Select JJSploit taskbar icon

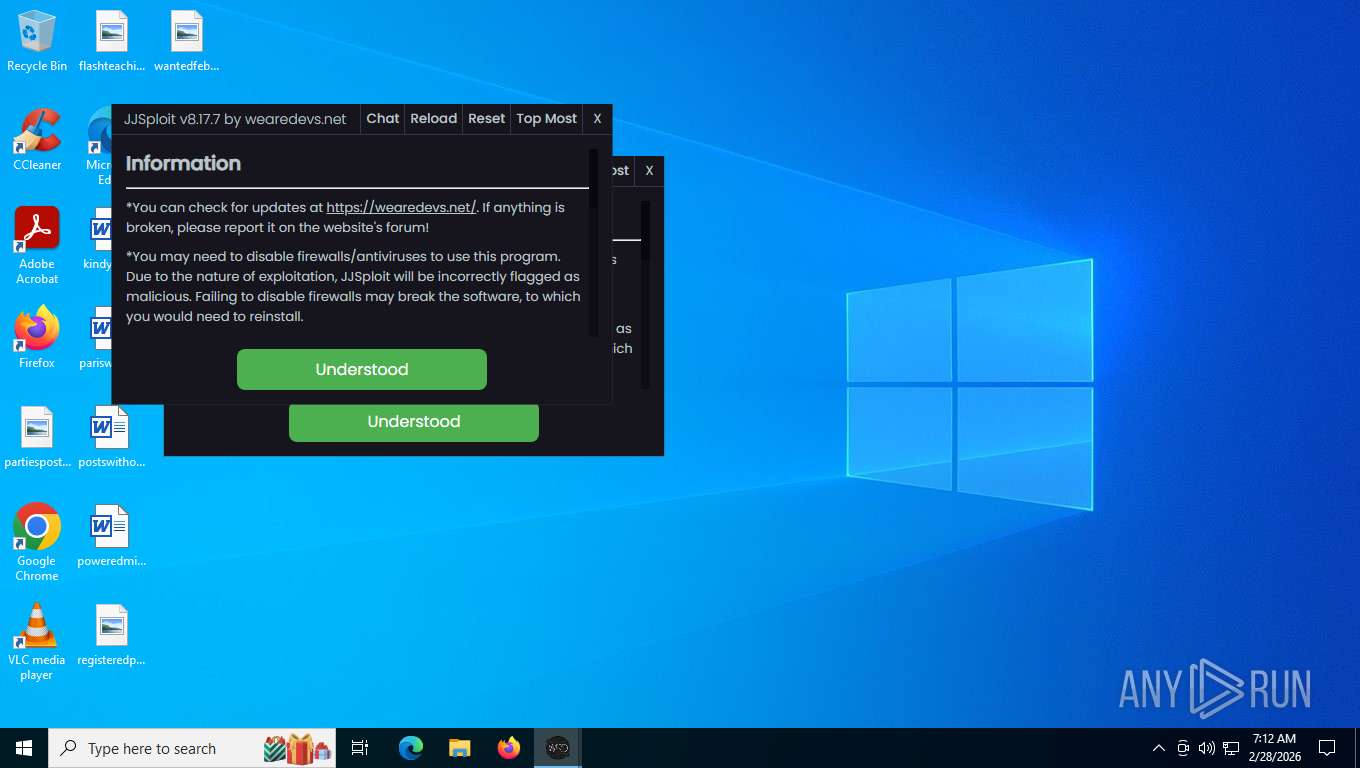point(557,748)
